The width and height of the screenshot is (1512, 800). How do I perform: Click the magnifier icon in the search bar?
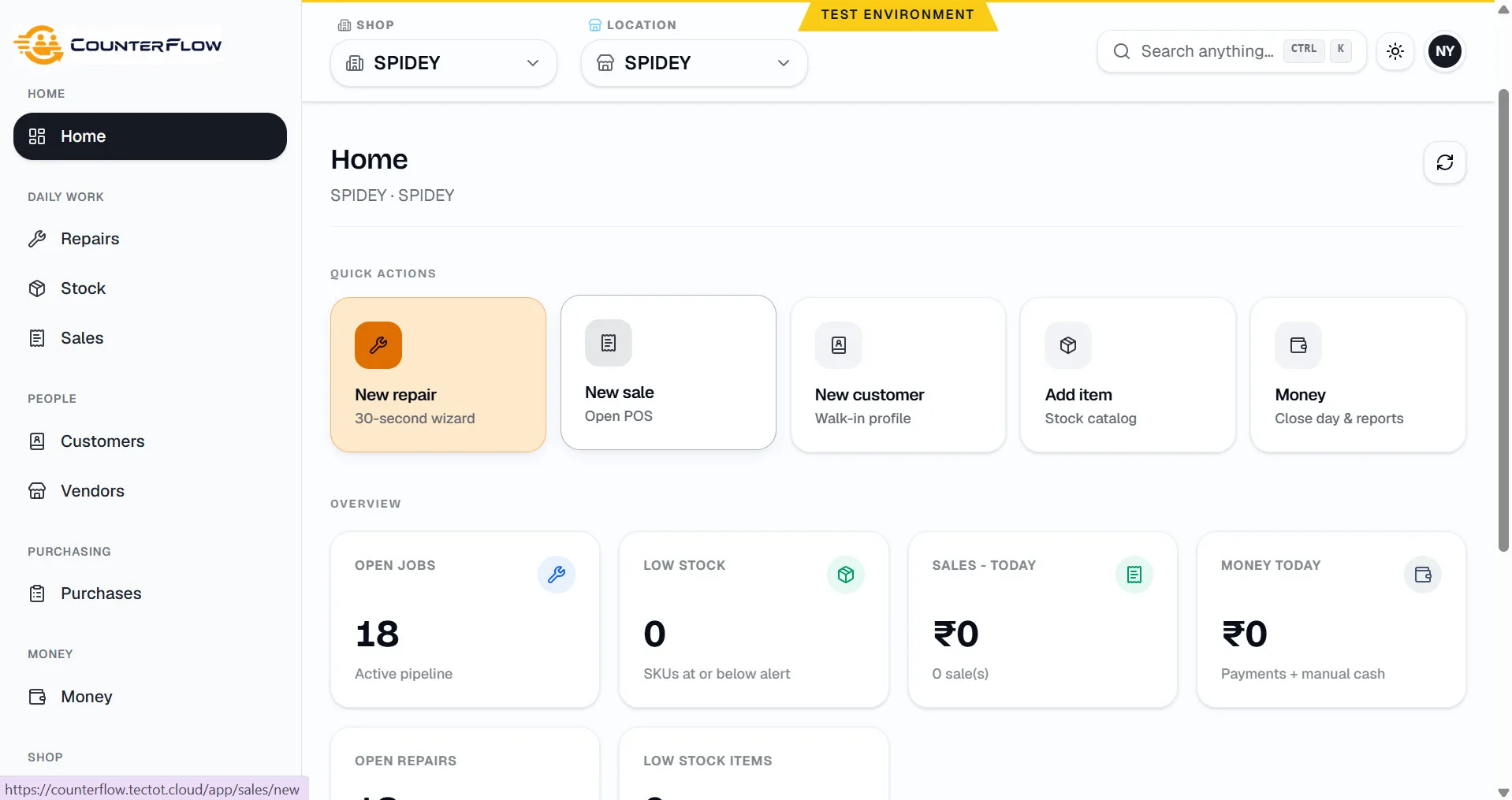1122,51
